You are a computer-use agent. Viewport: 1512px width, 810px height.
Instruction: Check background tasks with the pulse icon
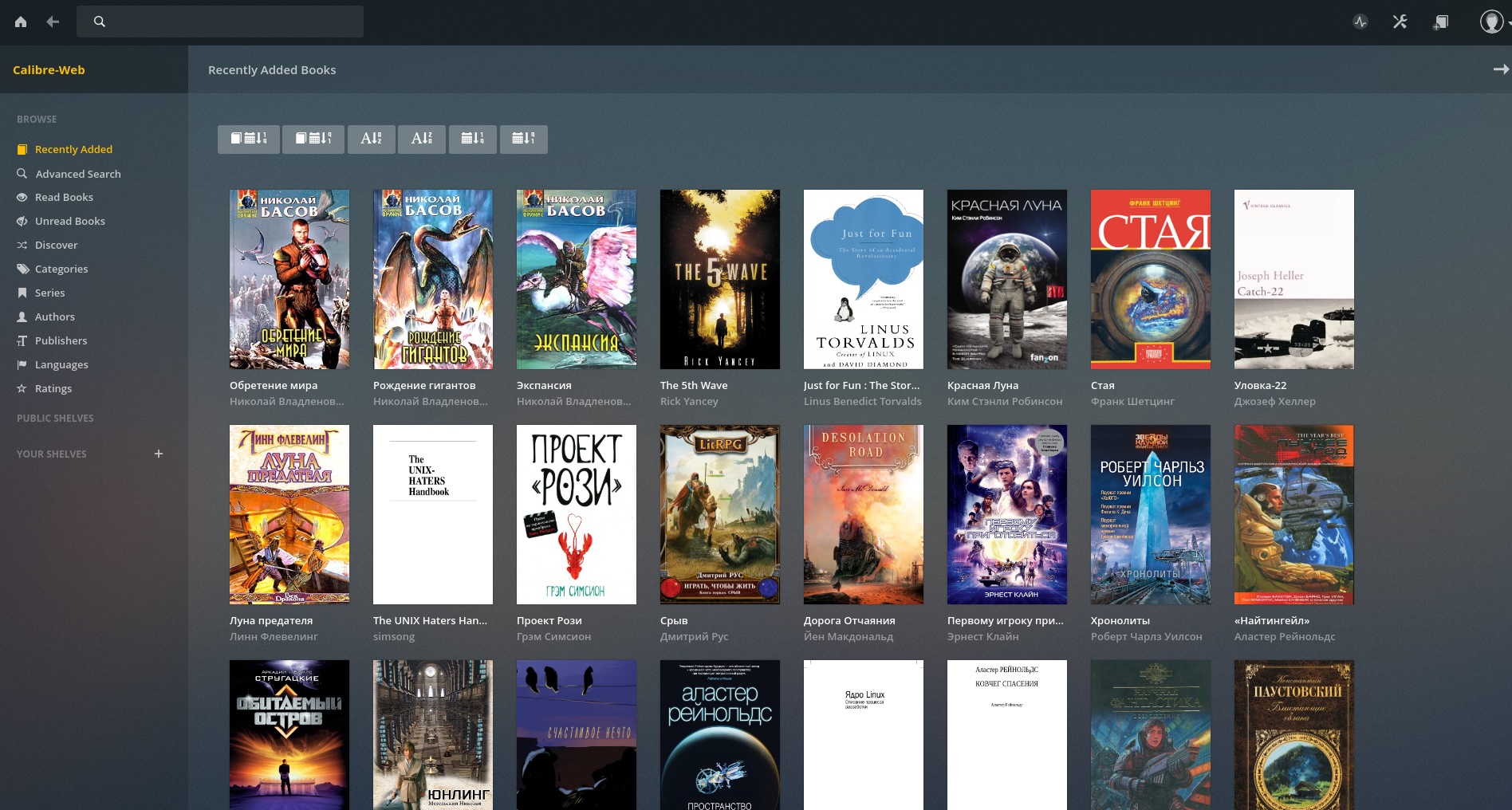coord(1360,22)
